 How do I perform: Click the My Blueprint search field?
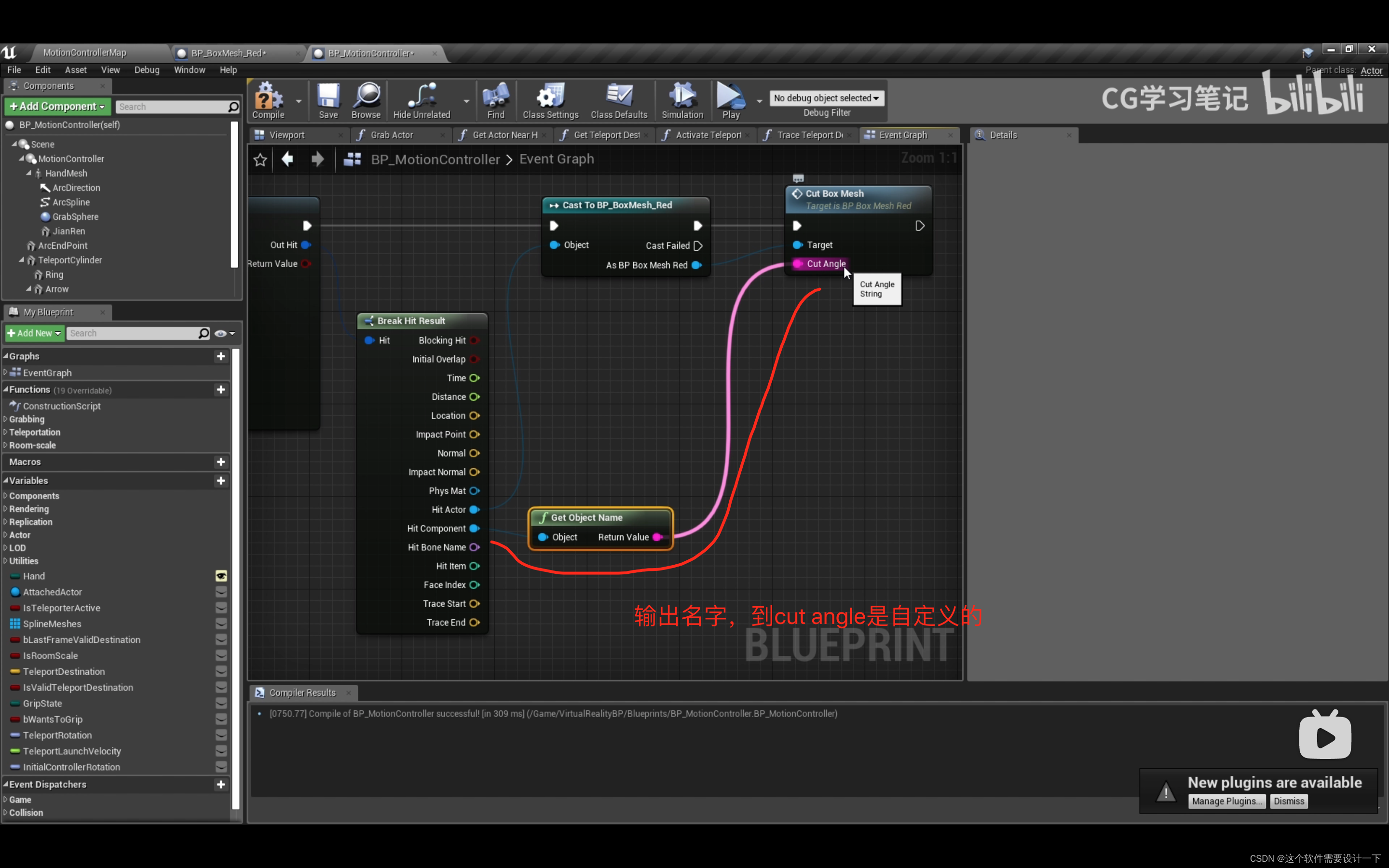click(132, 333)
